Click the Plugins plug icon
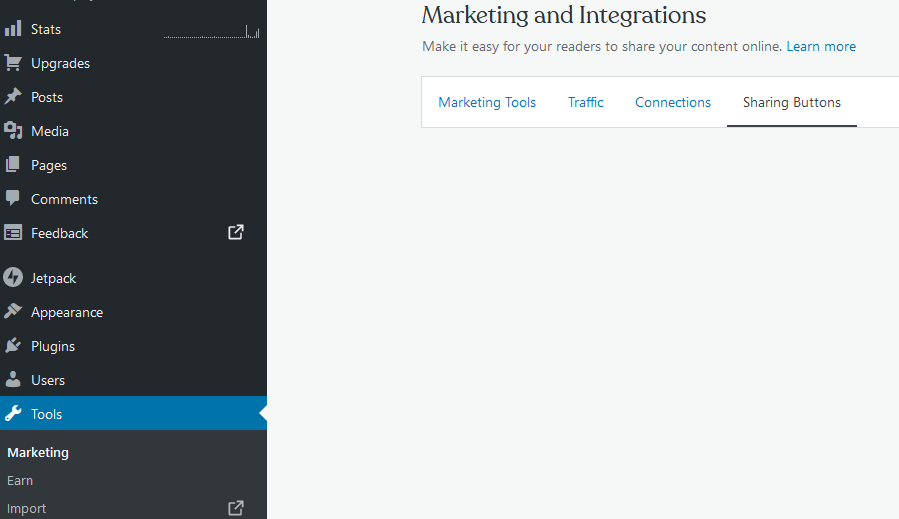899x519 pixels. [13, 346]
